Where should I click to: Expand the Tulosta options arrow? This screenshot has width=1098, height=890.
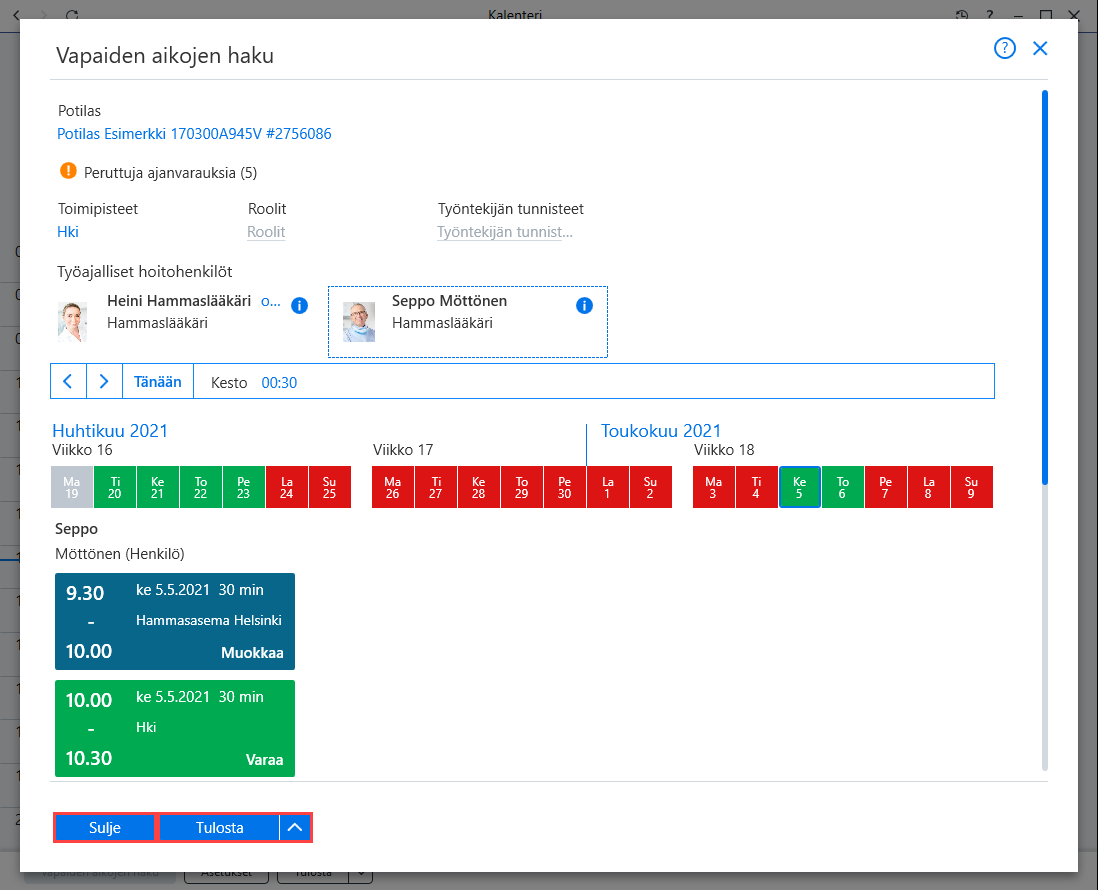[295, 828]
